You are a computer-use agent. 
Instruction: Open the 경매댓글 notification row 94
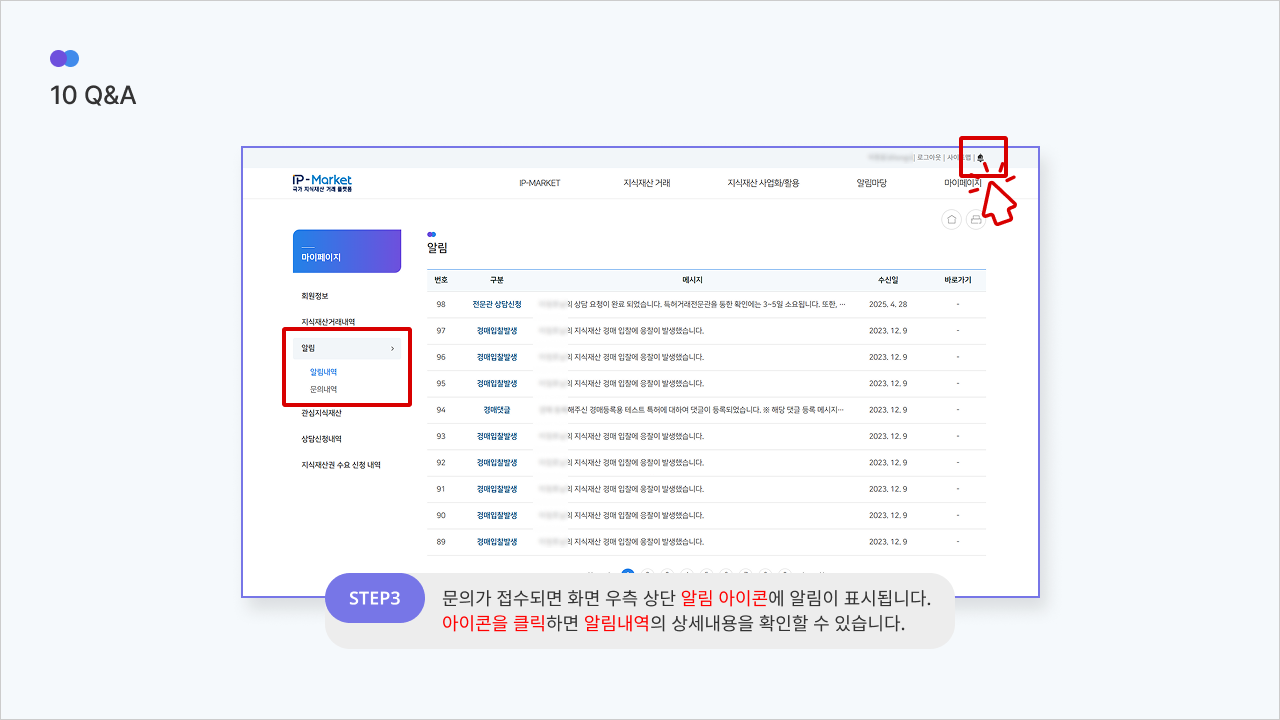pos(497,410)
